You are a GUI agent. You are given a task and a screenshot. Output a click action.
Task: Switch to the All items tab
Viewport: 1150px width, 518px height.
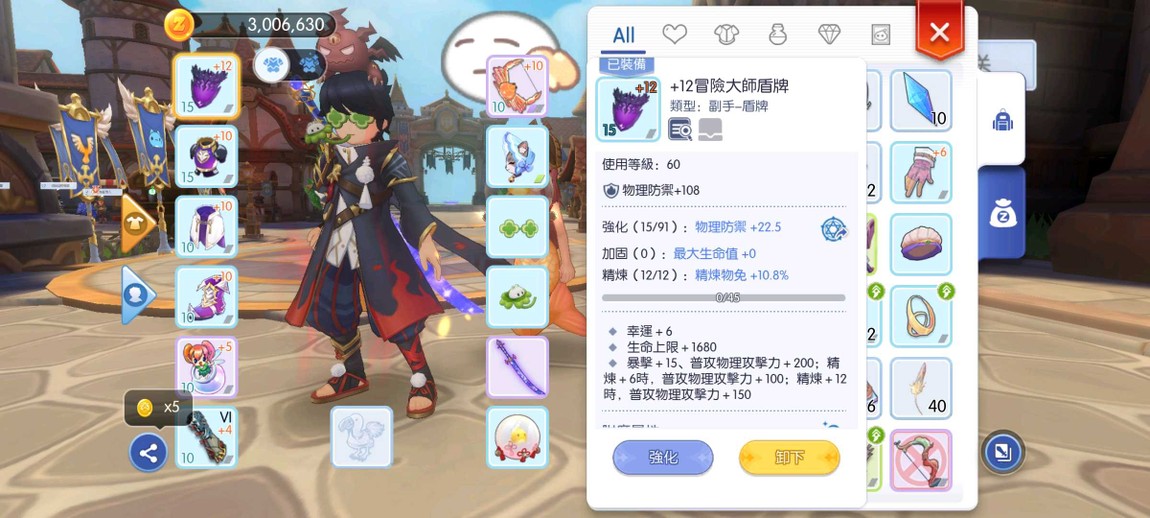click(623, 34)
